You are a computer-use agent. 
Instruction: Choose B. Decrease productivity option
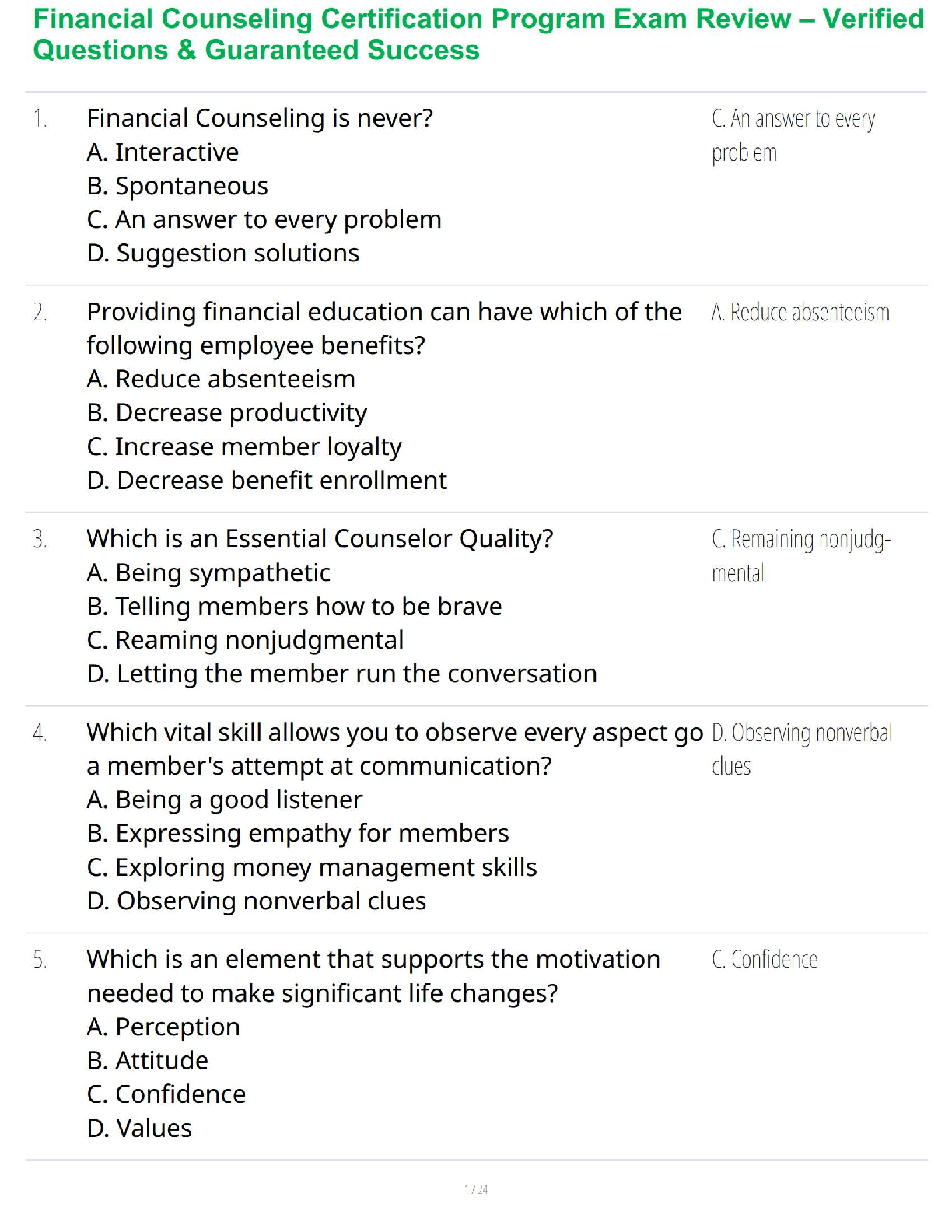coord(227,413)
